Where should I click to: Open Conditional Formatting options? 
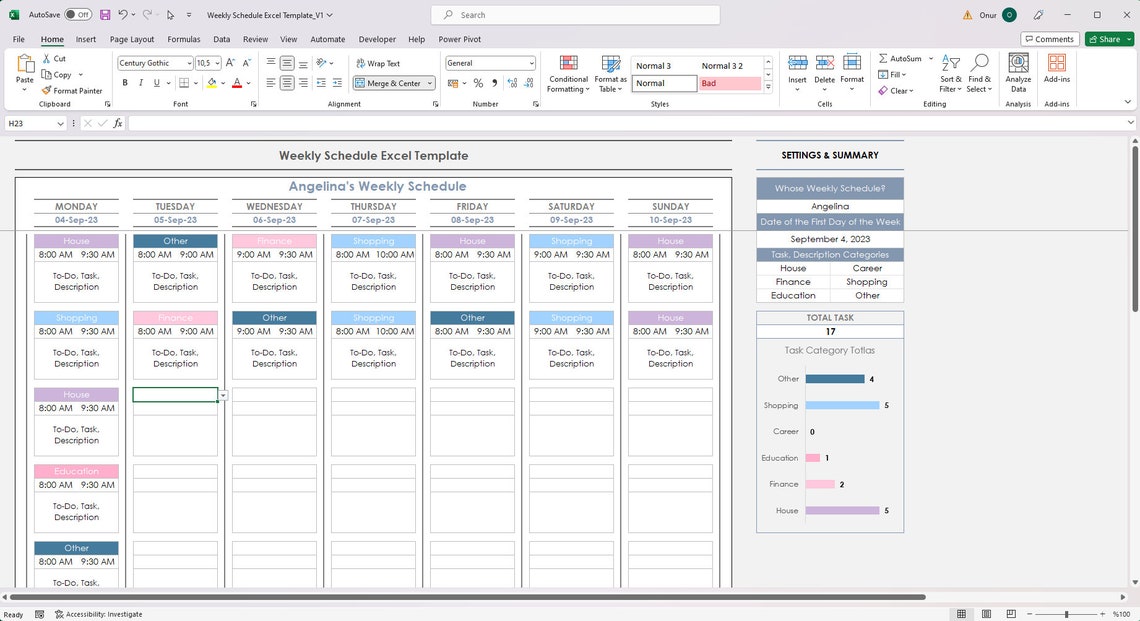click(x=568, y=74)
